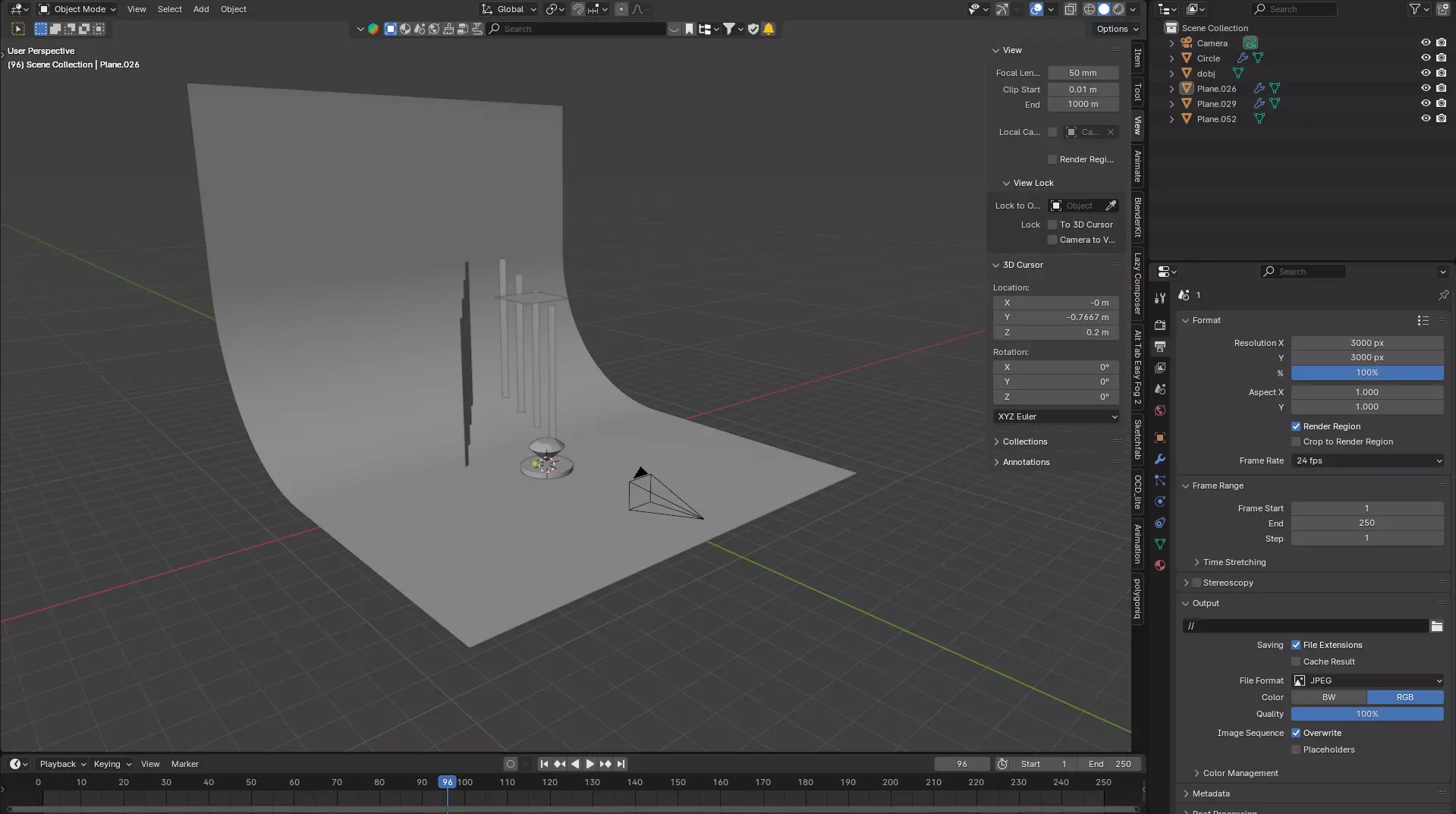Click the pin icon in properties editor
Viewport: 1456px width, 814px height.
(1443, 295)
